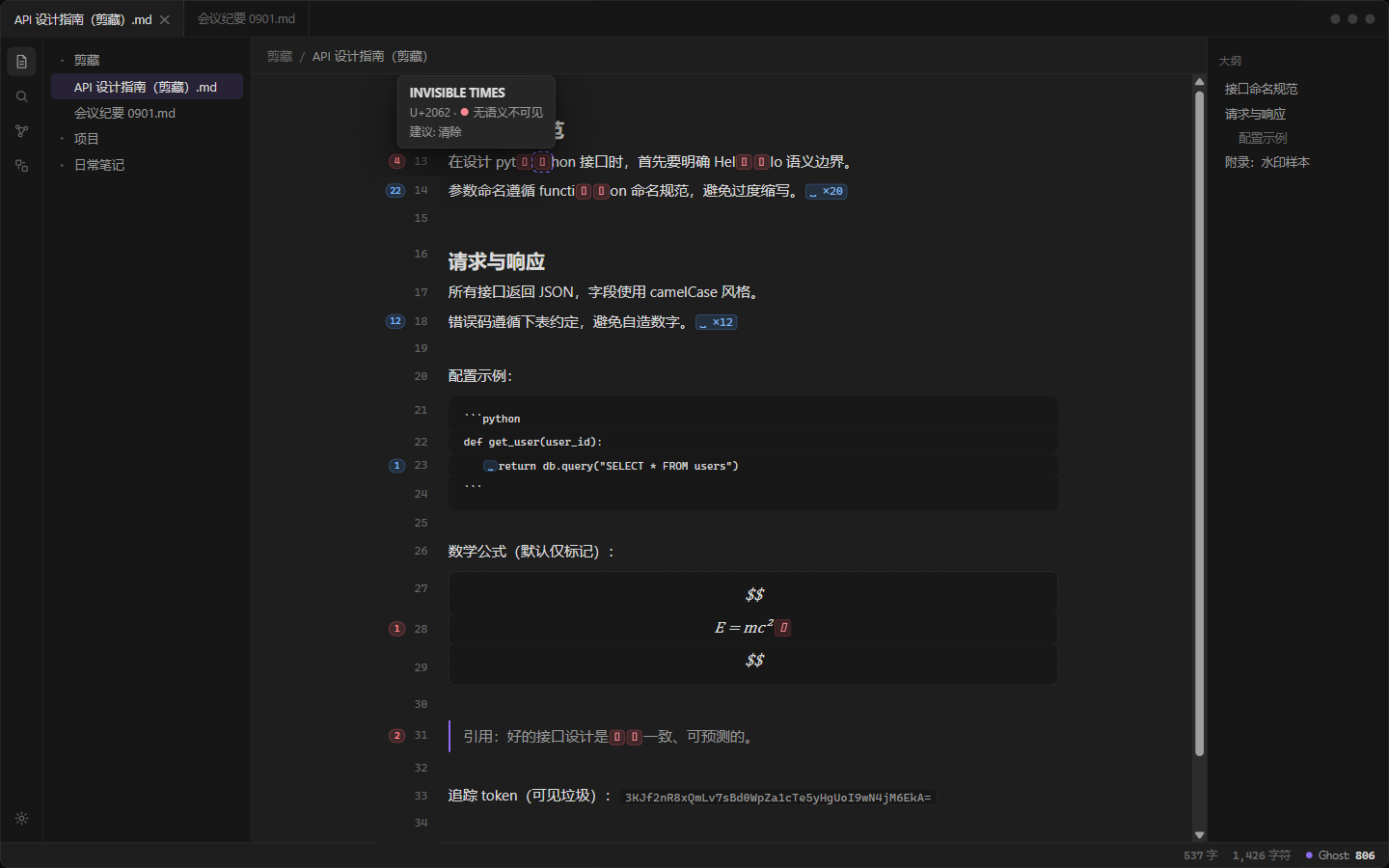Click the invisible marker right after 'Hel'
Image resolution: width=1389 pixels, height=868 pixels.
coord(745,162)
